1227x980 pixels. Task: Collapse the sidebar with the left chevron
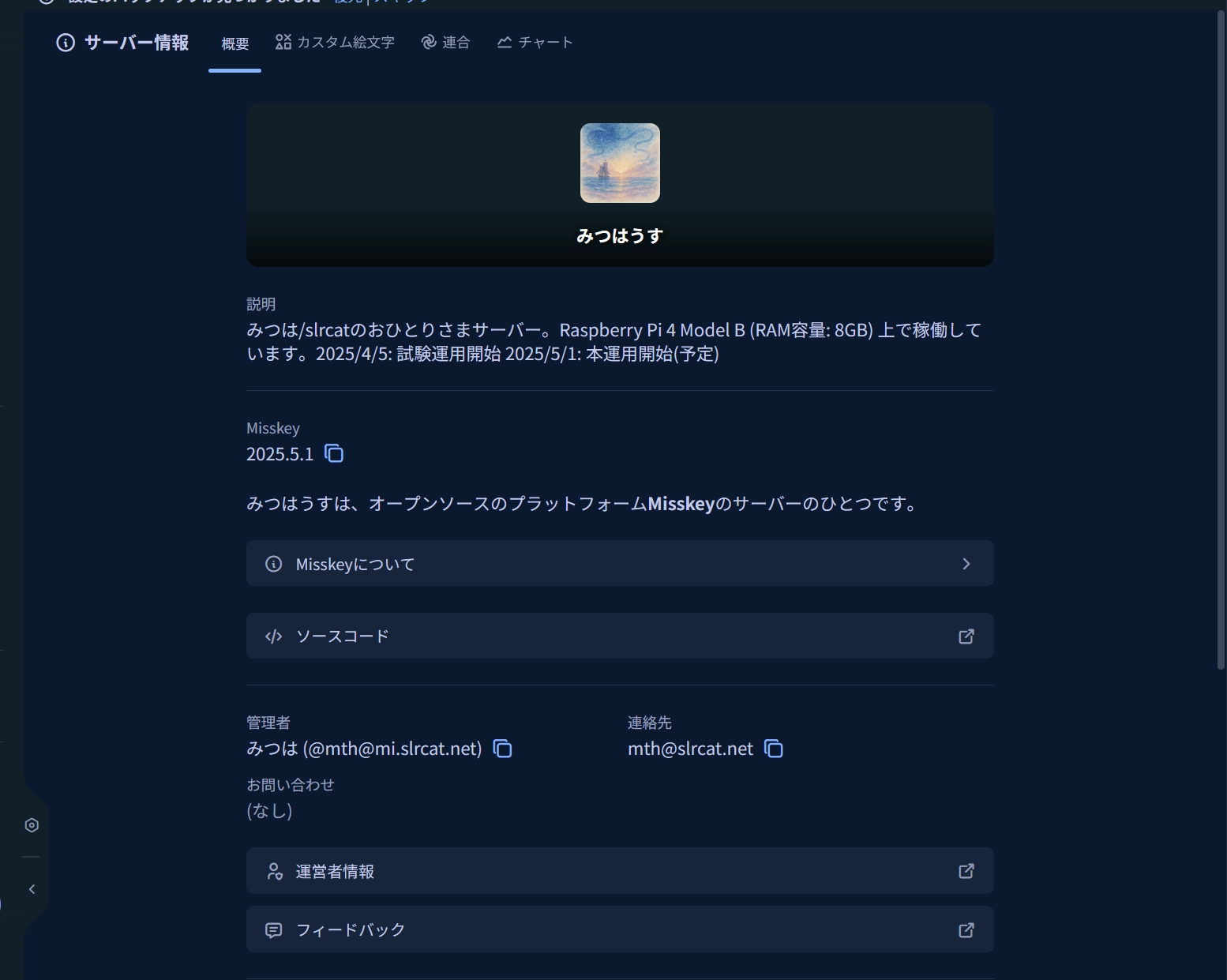(32, 889)
